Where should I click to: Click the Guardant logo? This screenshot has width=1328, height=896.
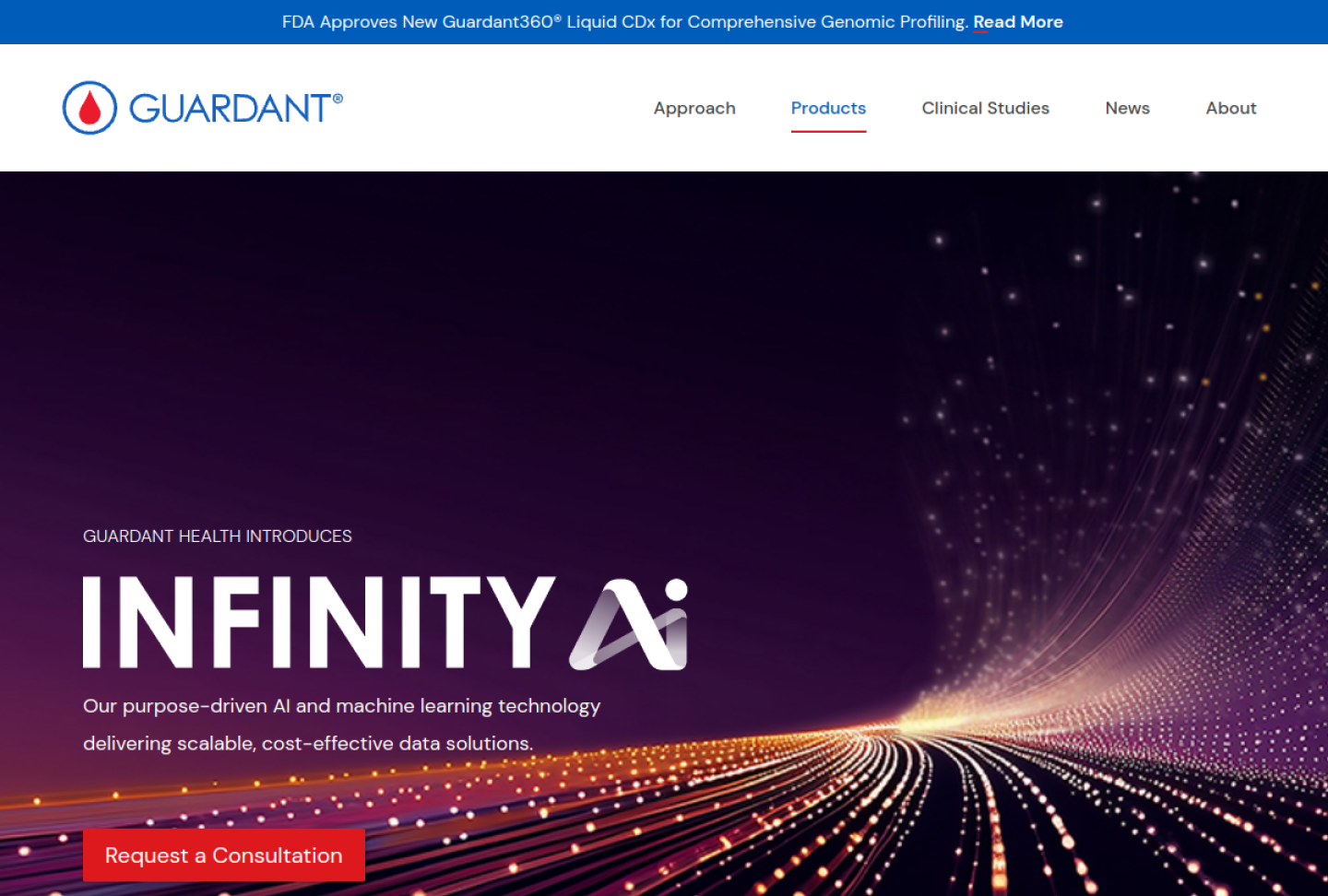(x=203, y=108)
